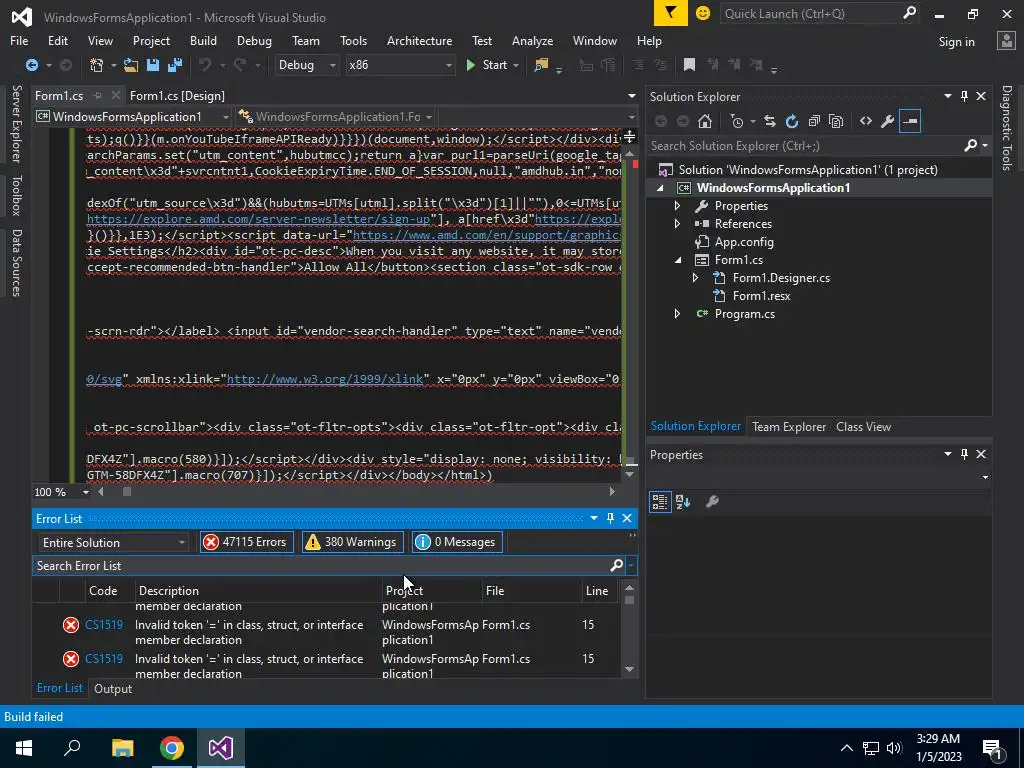Expand the Properties node in Solution Explorer
Viewport: 1024px width, 768px height.
pyautogui.click(x=677, y=206)
